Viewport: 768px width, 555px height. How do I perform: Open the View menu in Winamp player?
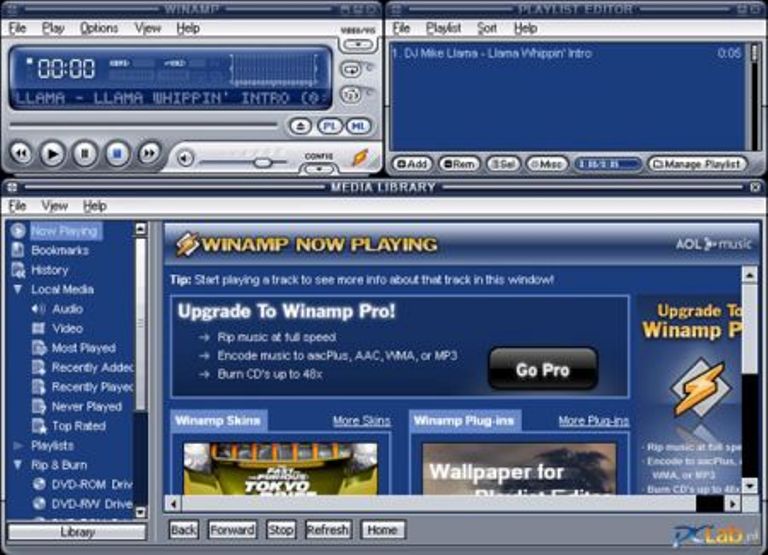147,28
